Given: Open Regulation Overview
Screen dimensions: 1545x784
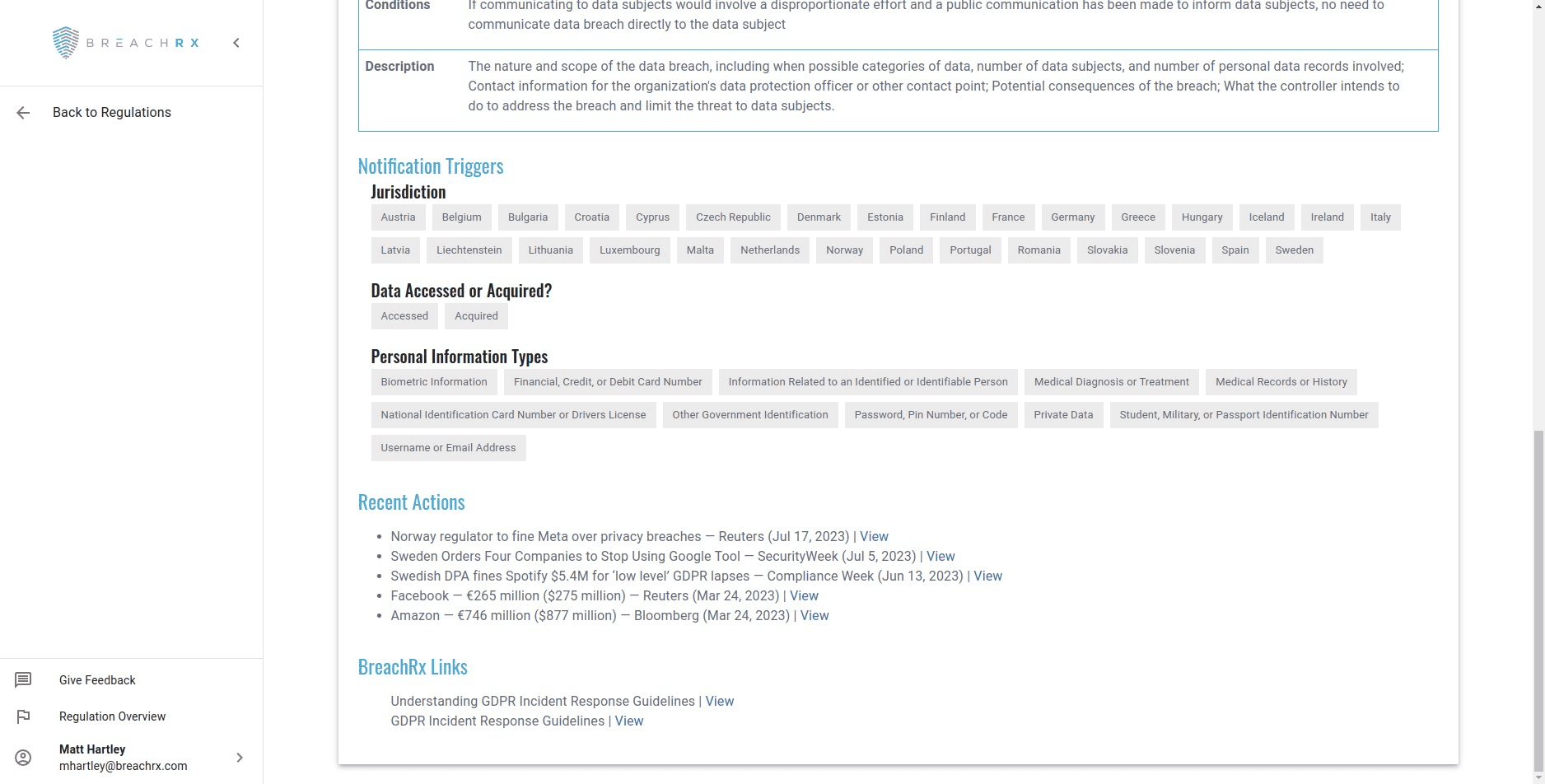Looking at the screenshot, I should (x=112, y=716).
